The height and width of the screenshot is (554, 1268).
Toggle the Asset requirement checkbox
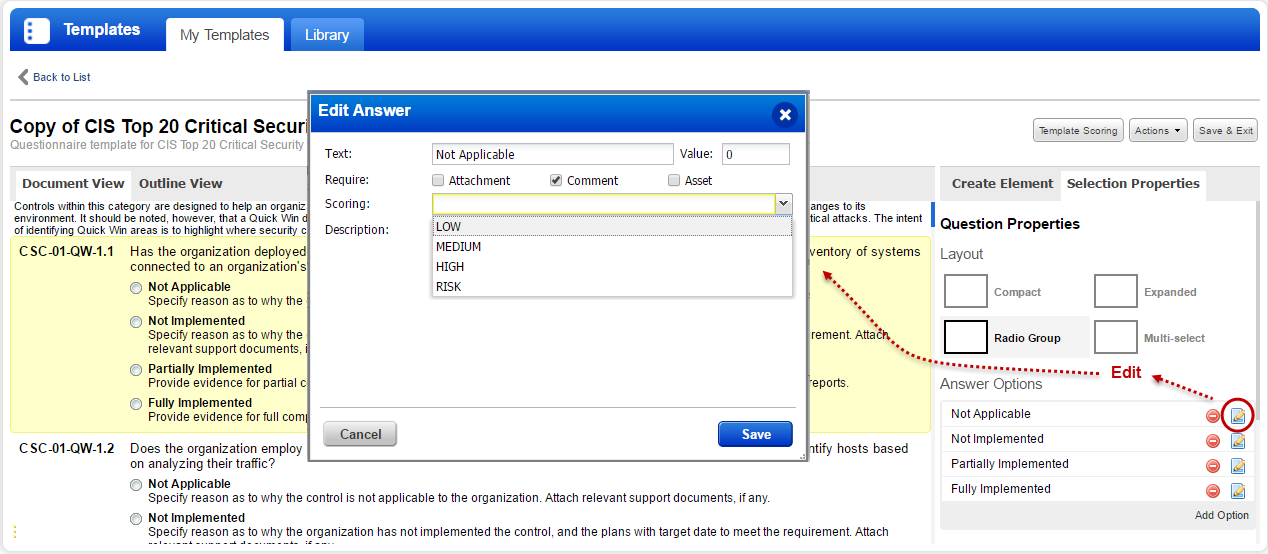[x=674, y=181]
